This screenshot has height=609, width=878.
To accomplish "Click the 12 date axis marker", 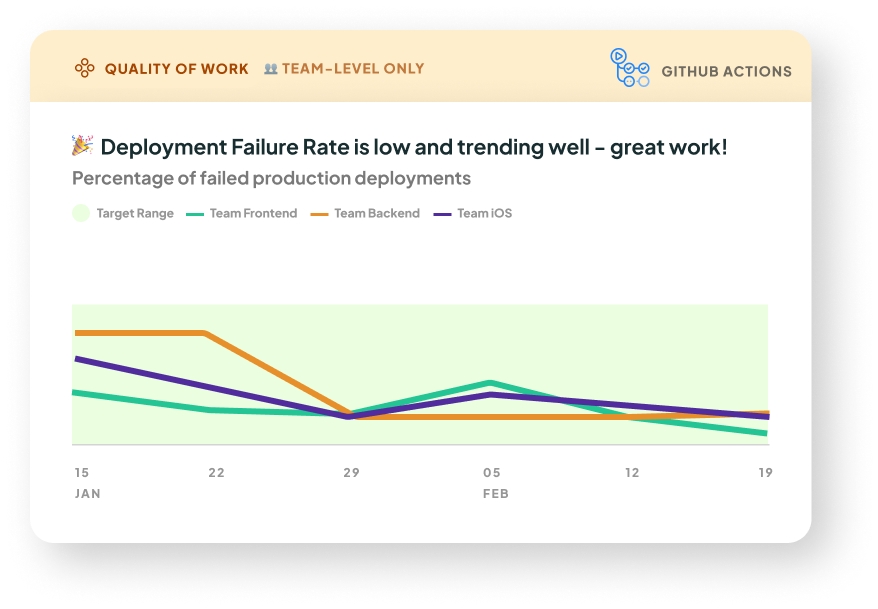I will 631,472.
